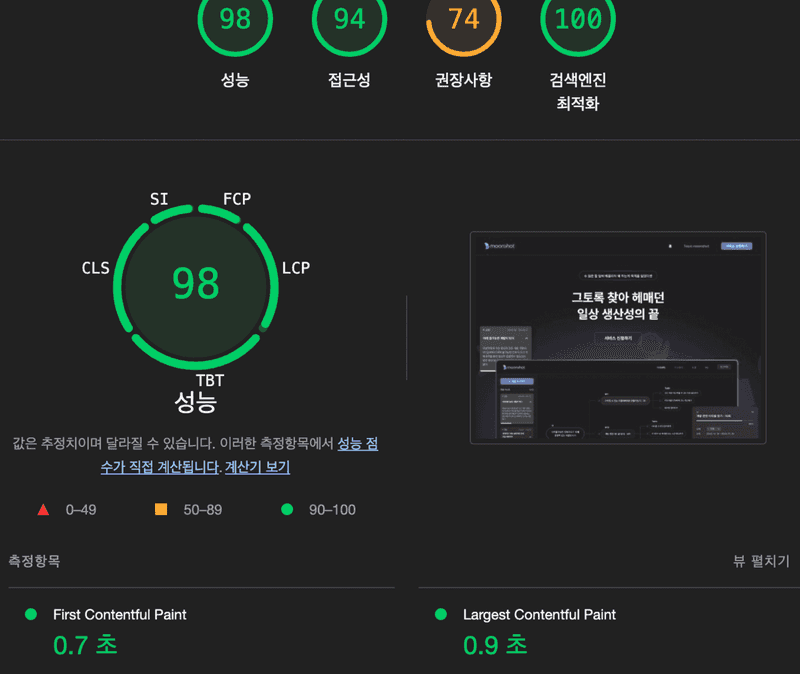Viewport: 800px width, 674px height.
Task: Click the orange 권장사항 gauge showing 74
Action: coord(463,20)
